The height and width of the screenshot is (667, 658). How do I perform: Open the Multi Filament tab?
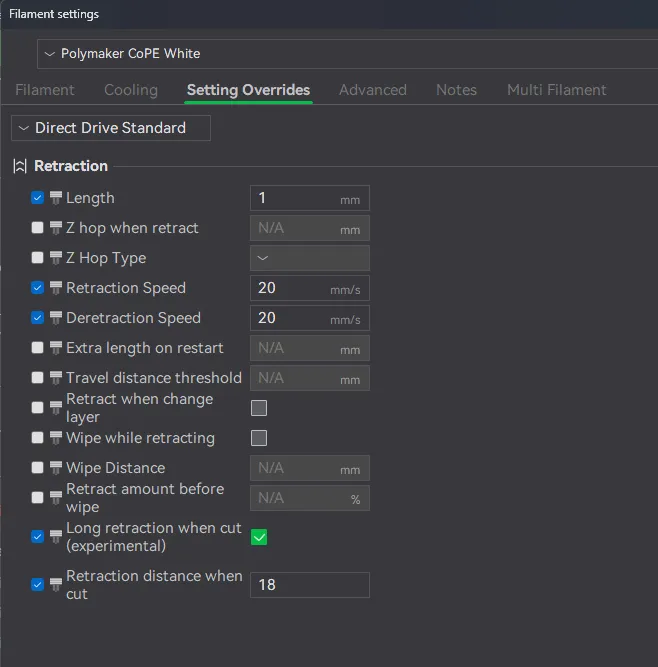[556, 90]
